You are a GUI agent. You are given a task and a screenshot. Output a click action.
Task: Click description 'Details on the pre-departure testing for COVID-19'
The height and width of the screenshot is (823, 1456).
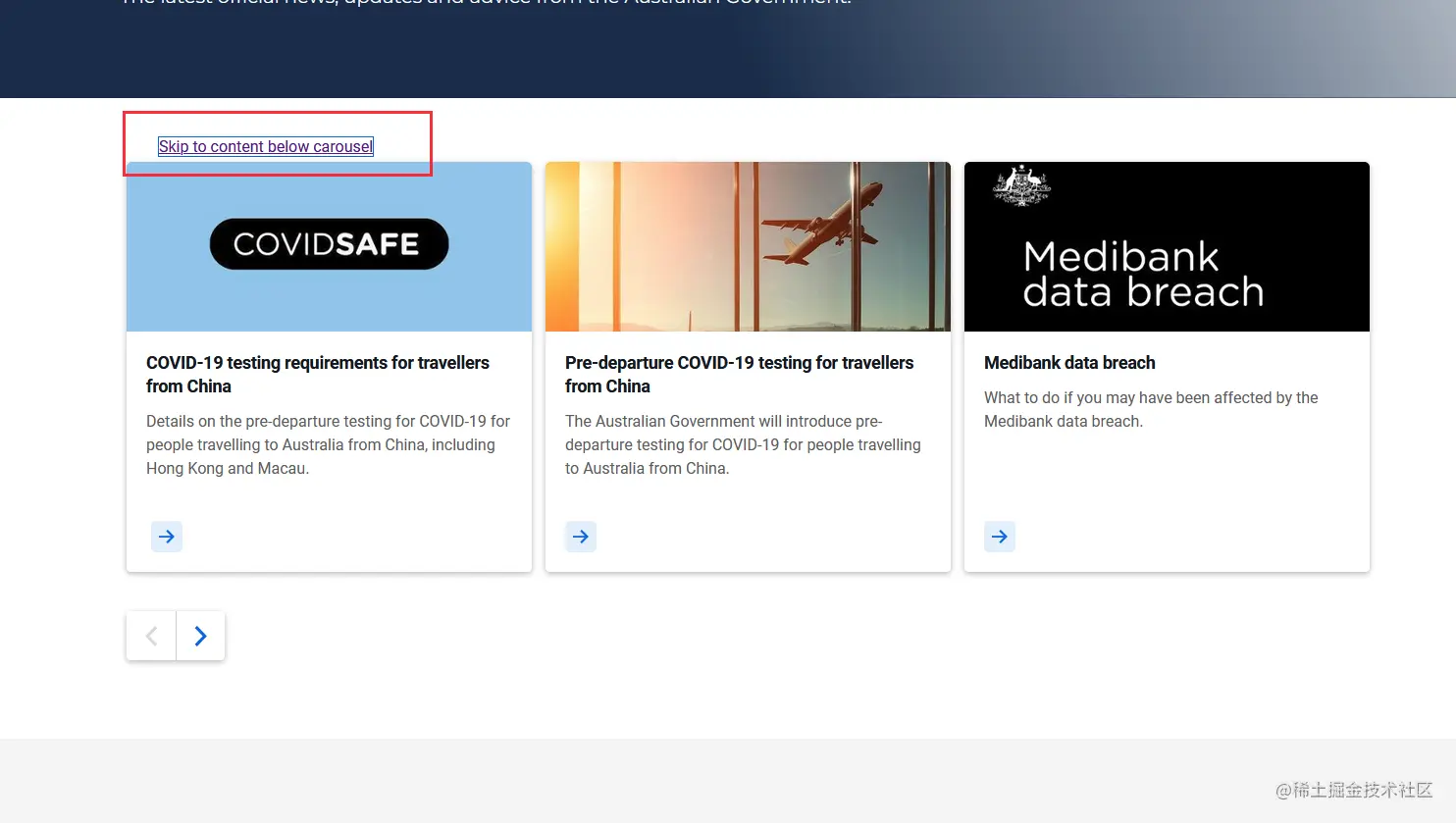click(329, 444)
